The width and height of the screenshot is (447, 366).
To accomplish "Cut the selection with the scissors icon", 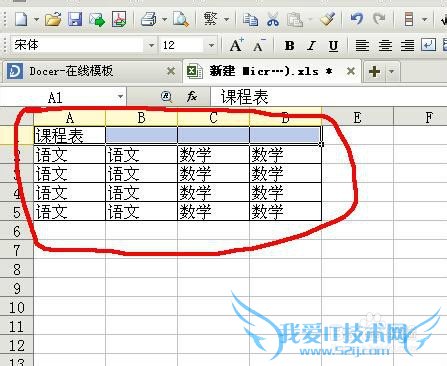I will coord(273,19).
